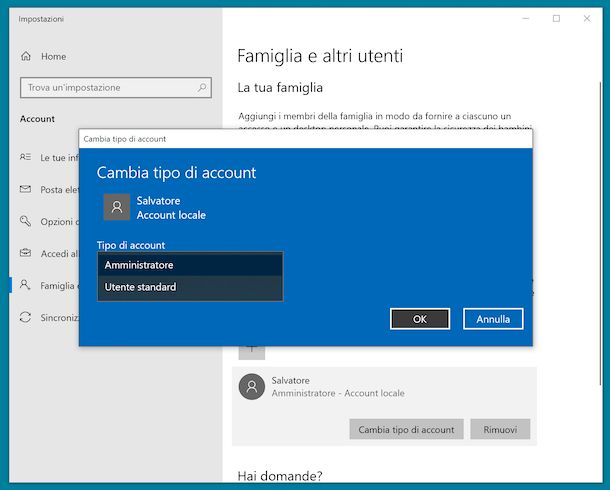Click the La tua famiglia heading
This screenshot has width=610, height=490.
pyautogui.click(x=280, y=88)
